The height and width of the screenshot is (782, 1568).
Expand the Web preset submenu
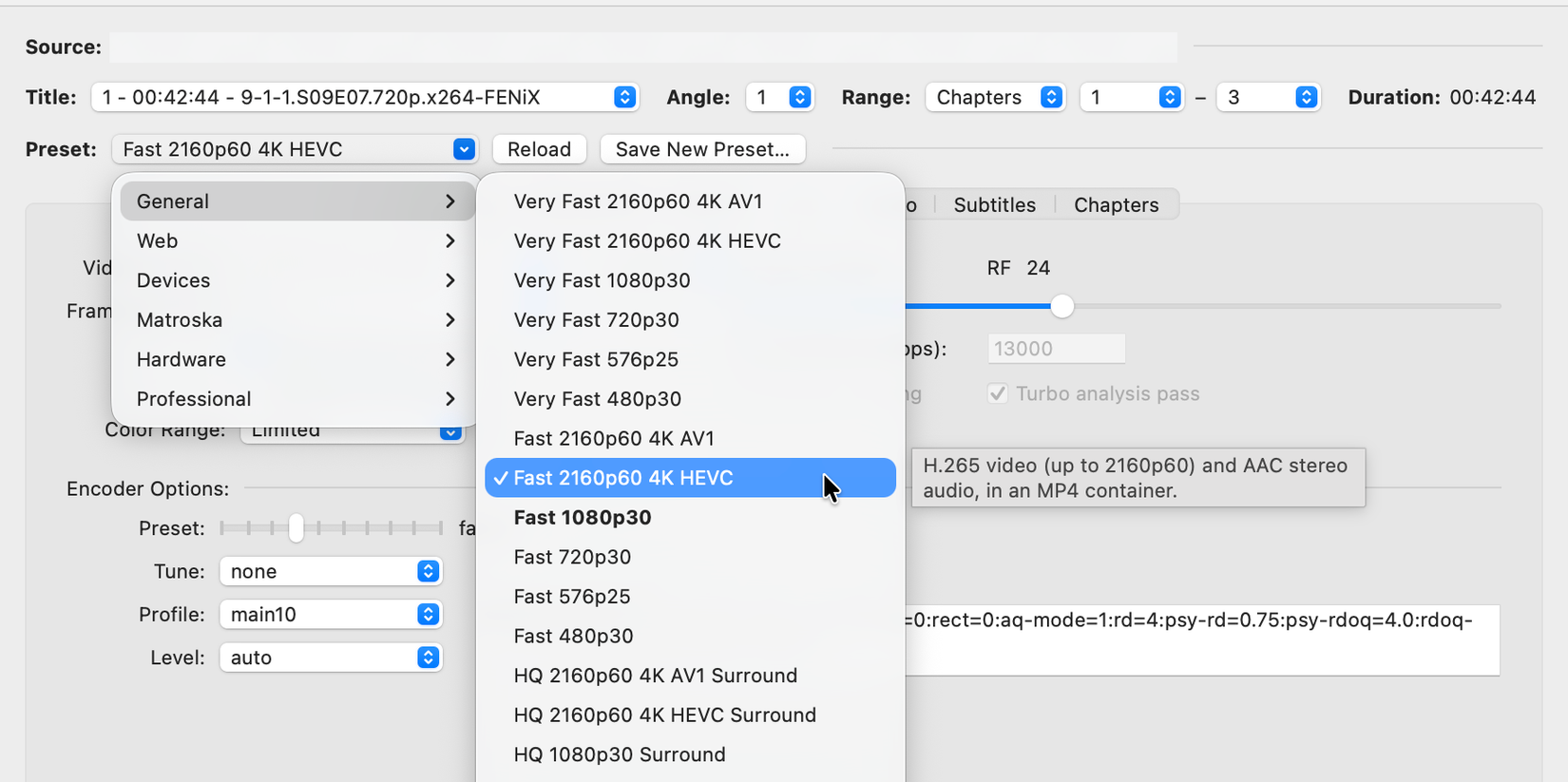(296, 241)
